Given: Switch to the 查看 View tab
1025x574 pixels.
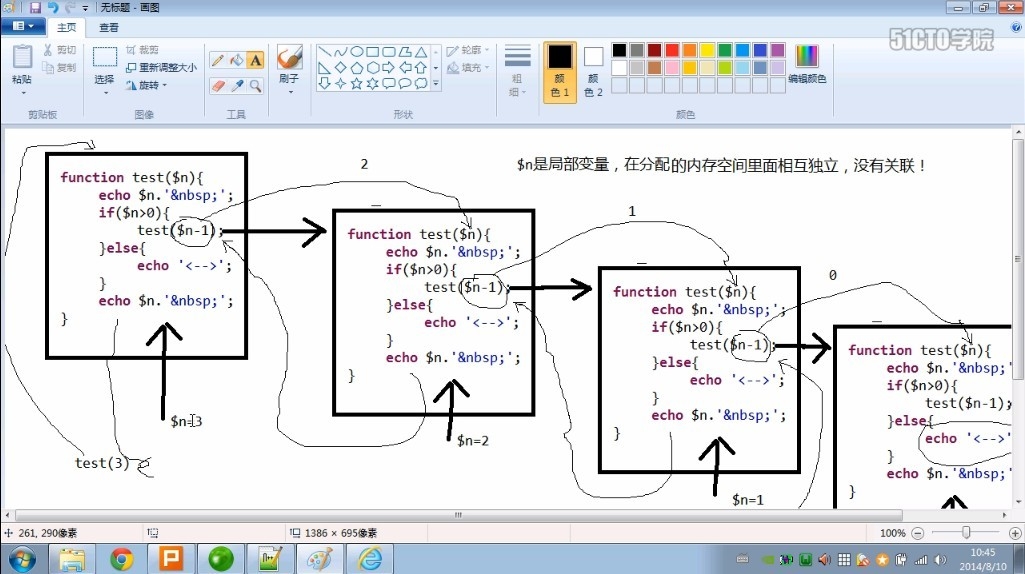Looking at the screenshot, I should pyautogui.click(x=109, y=27).
